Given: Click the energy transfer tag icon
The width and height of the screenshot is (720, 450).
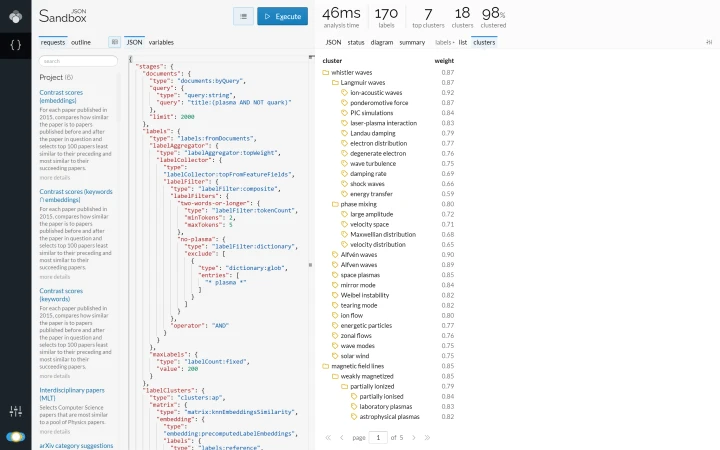Looking at the screenshot, I should point(344,194).
